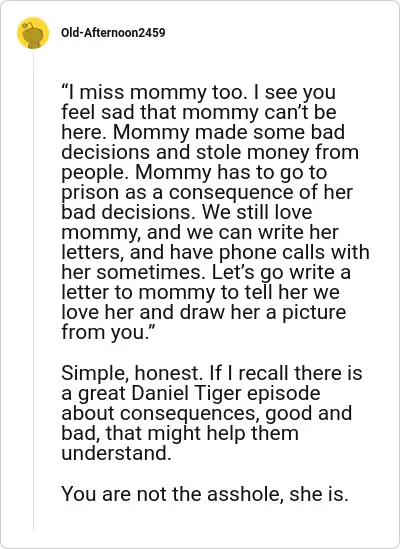Click the text "her sometimes. Let's go write a"
The height and width of the screenshot is (549, 400).
point(206,272)
